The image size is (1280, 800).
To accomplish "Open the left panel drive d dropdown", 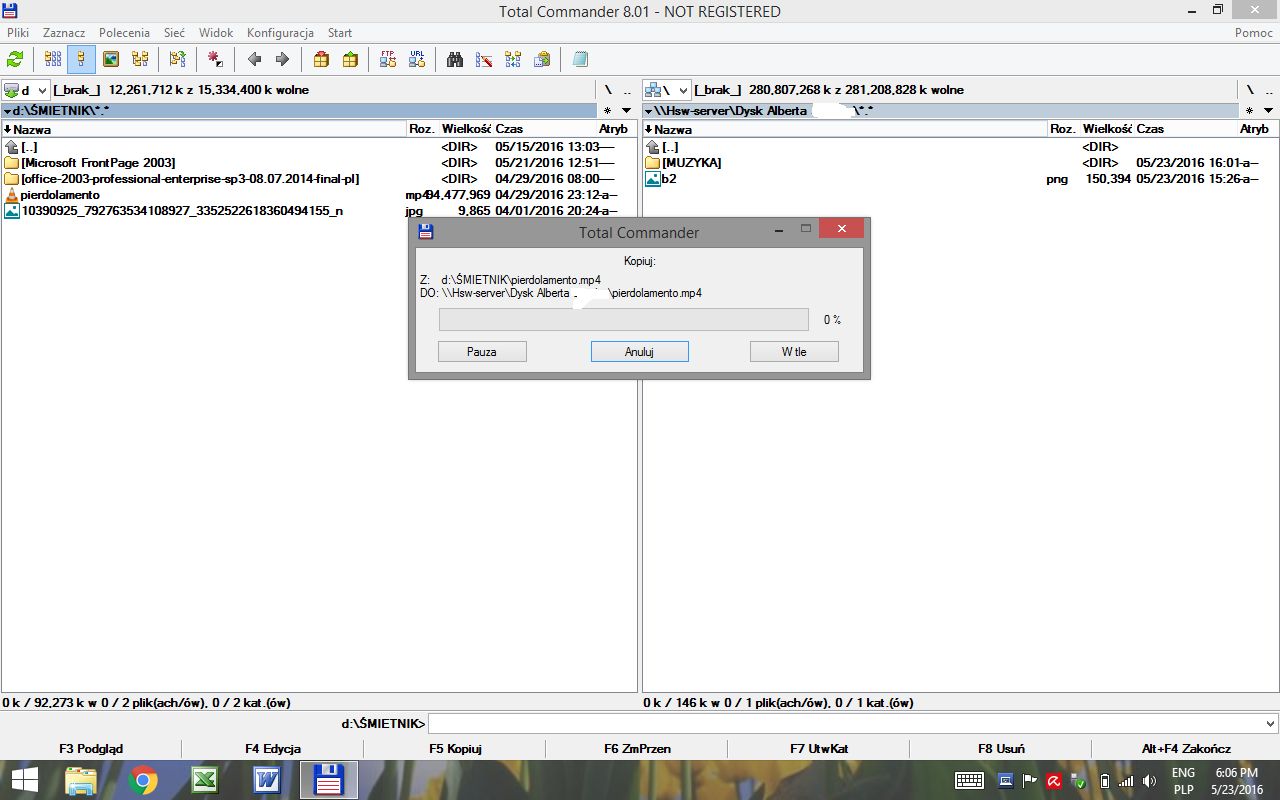I will [26, 90].
